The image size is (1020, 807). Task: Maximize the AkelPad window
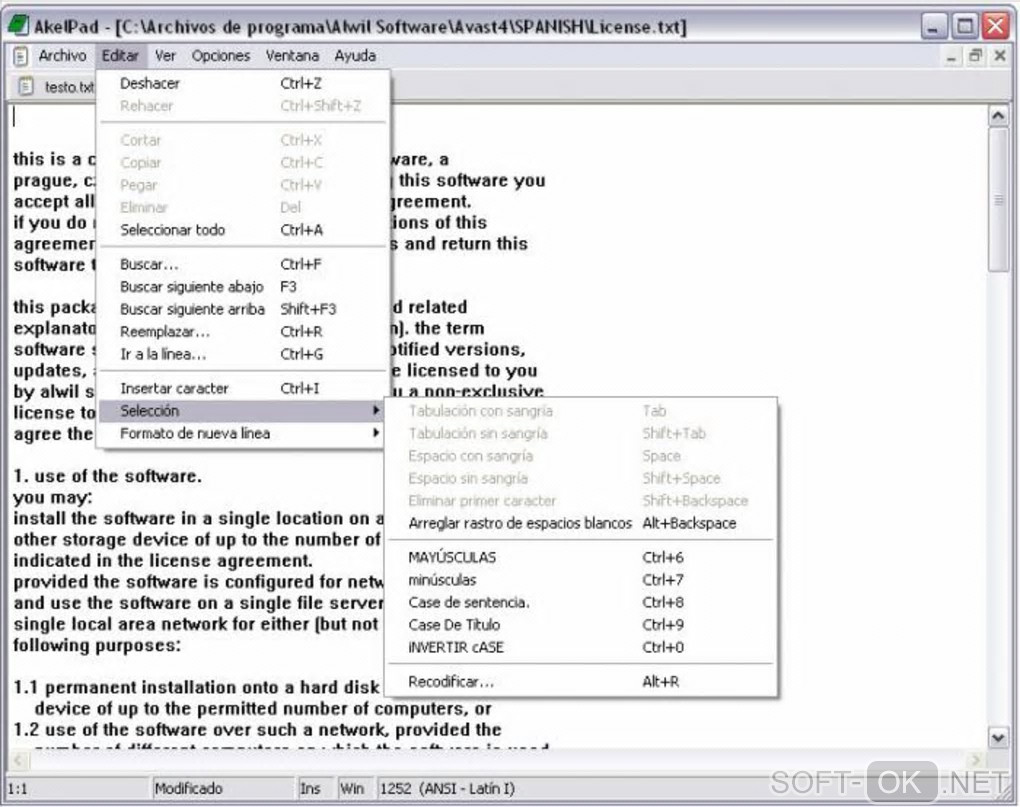[965, 27]
